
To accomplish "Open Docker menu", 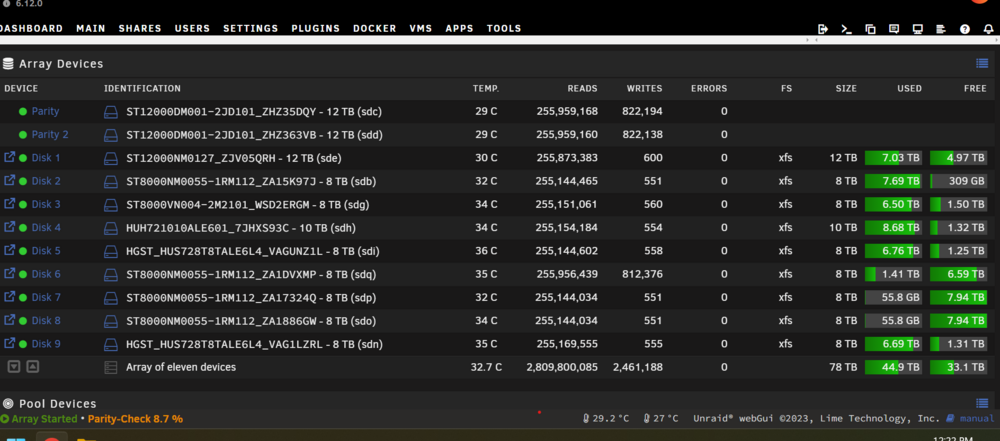I will pos(374,29).
